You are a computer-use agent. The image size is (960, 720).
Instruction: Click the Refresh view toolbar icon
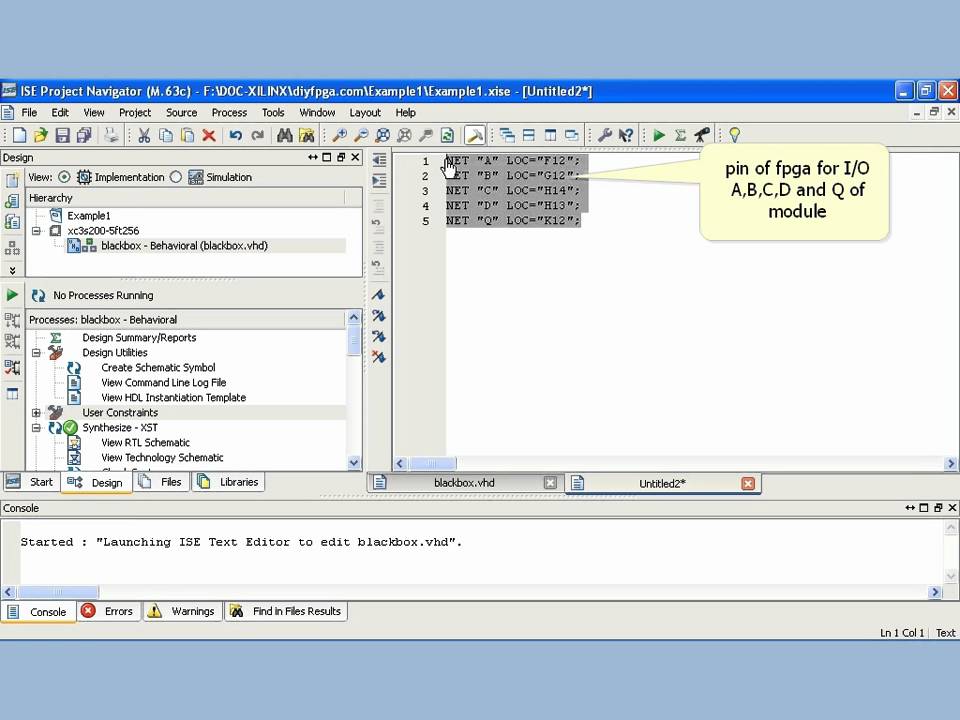[447, 135]
